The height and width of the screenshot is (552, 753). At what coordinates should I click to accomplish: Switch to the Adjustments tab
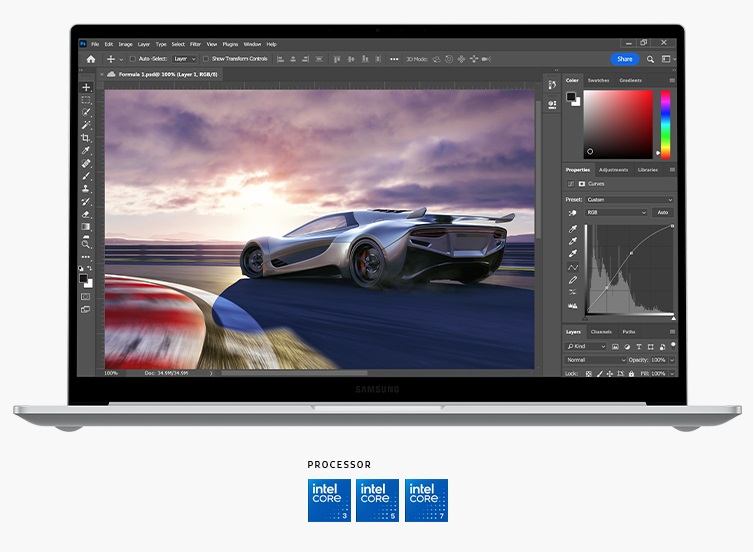(x=613, y=170)
